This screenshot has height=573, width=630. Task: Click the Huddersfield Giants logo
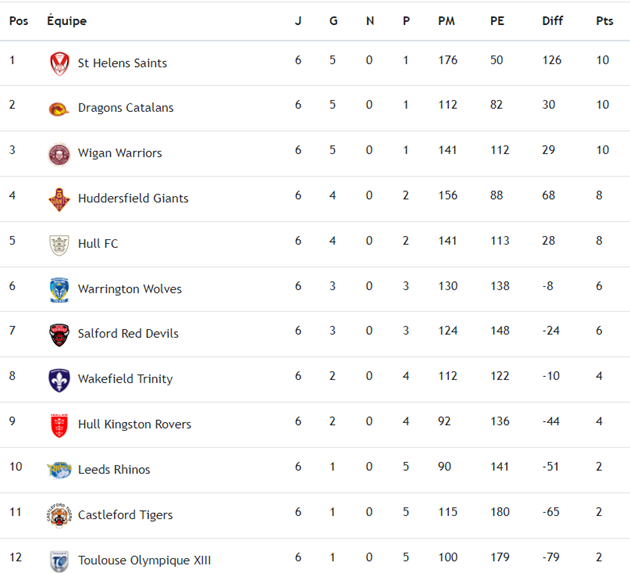coord(59,198)
